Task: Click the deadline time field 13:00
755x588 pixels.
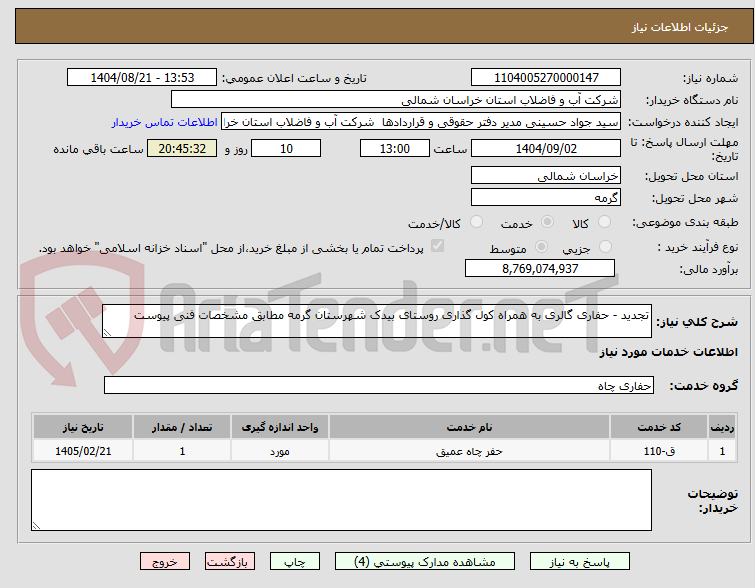Action: point(395,148)
